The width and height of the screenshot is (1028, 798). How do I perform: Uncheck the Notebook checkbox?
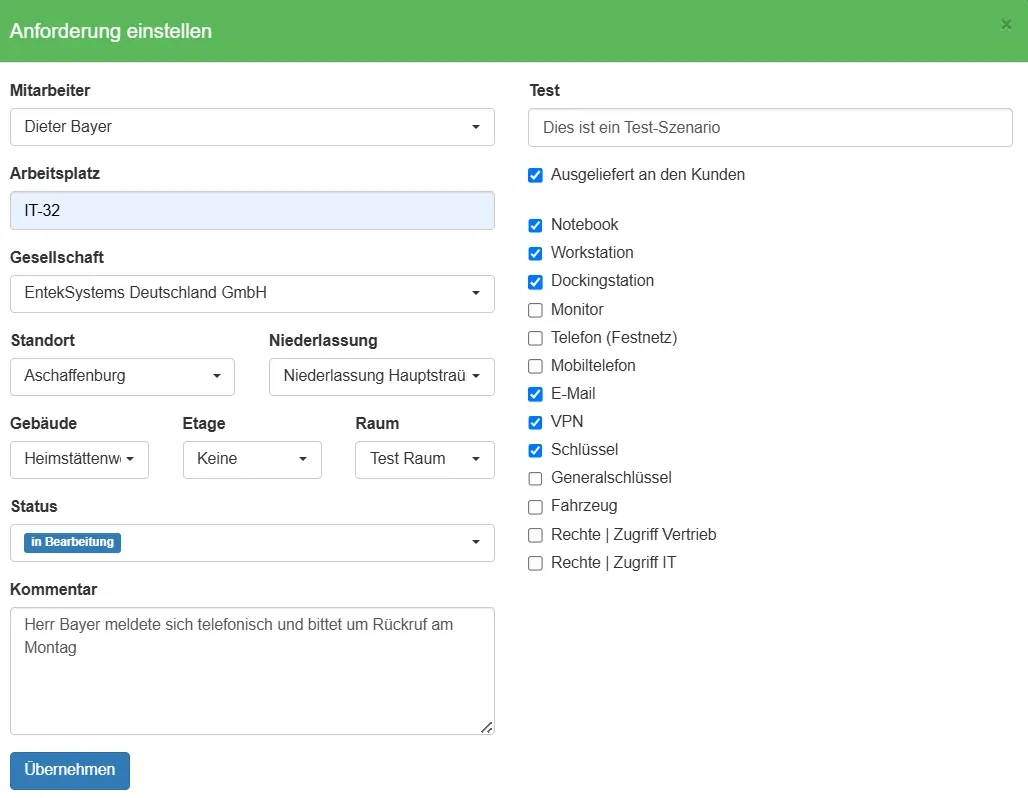pyautogui.click(x=536, y=226)
